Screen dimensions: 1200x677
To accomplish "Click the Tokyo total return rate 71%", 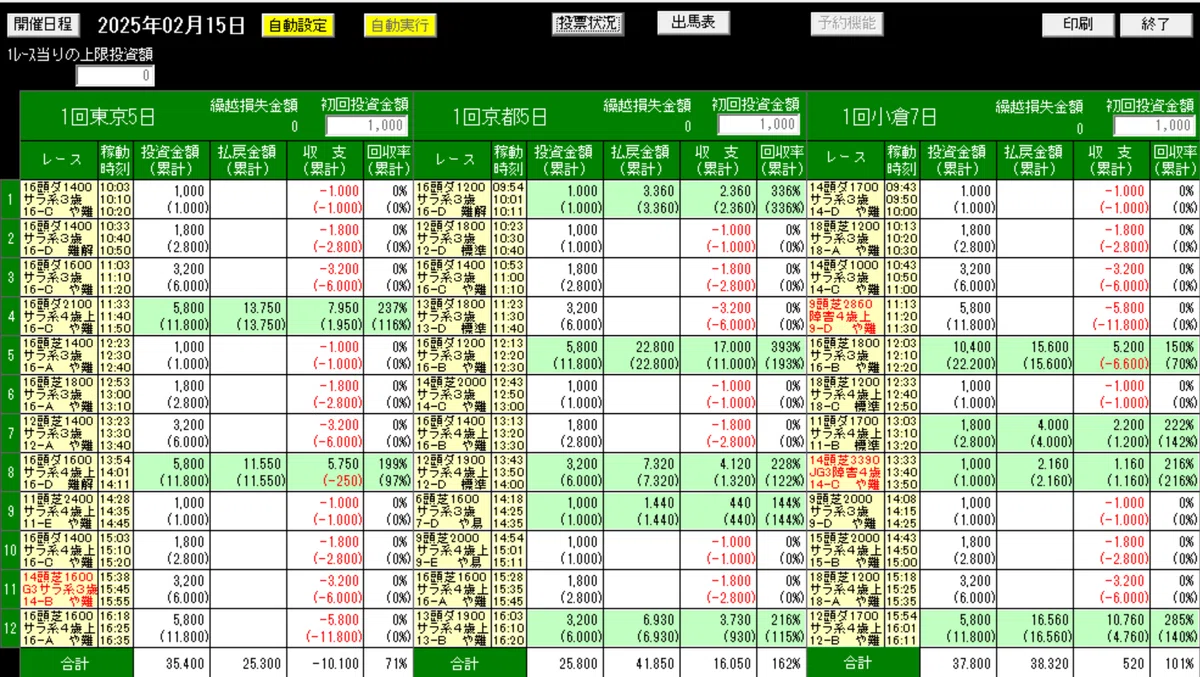I will point(397,663).
